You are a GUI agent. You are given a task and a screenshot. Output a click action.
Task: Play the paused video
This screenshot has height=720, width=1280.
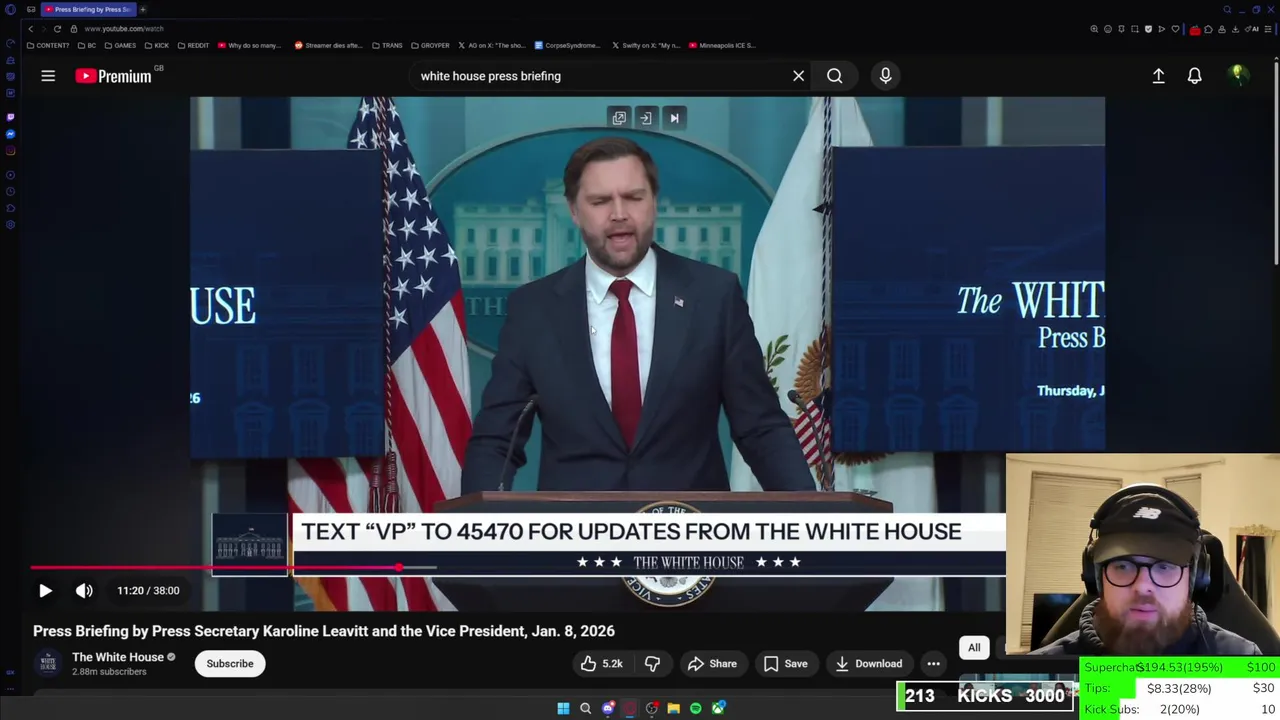(x=45, y=591)
